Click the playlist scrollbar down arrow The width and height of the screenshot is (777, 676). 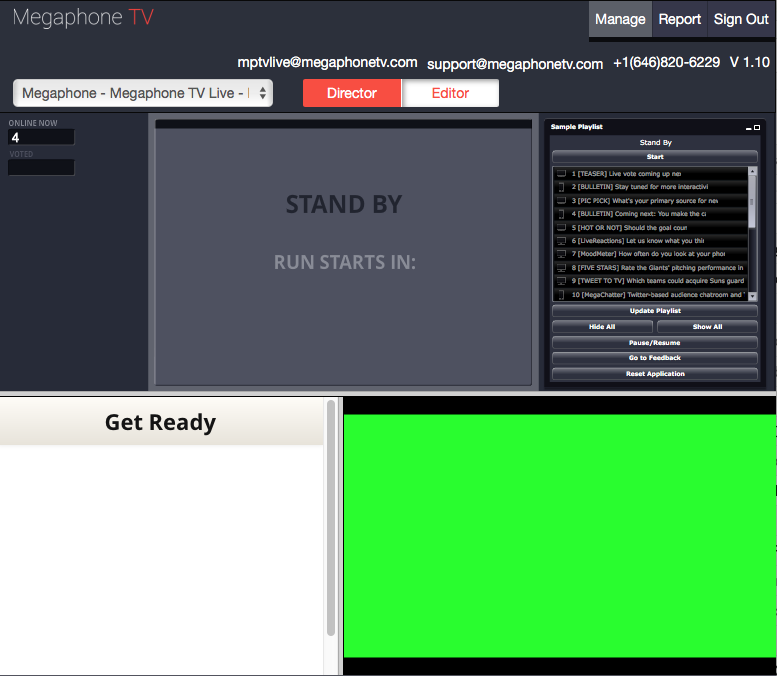coord(752,296)
